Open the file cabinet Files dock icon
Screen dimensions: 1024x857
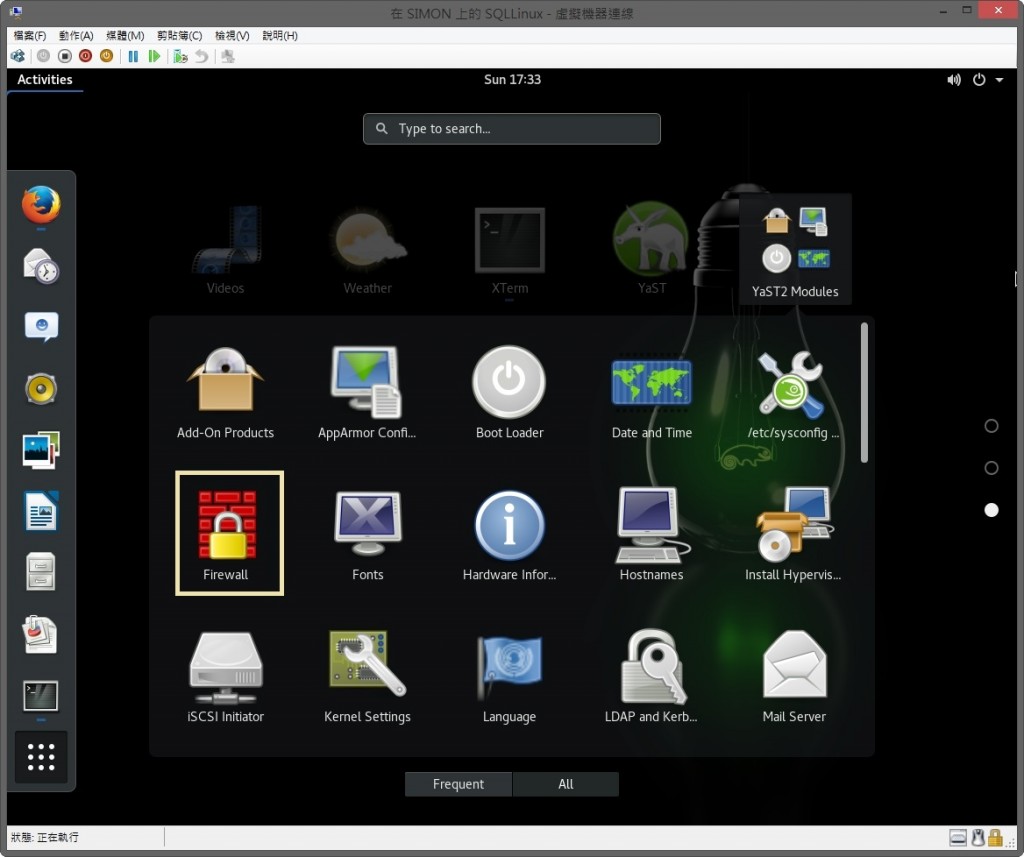(x=41, y=572)
